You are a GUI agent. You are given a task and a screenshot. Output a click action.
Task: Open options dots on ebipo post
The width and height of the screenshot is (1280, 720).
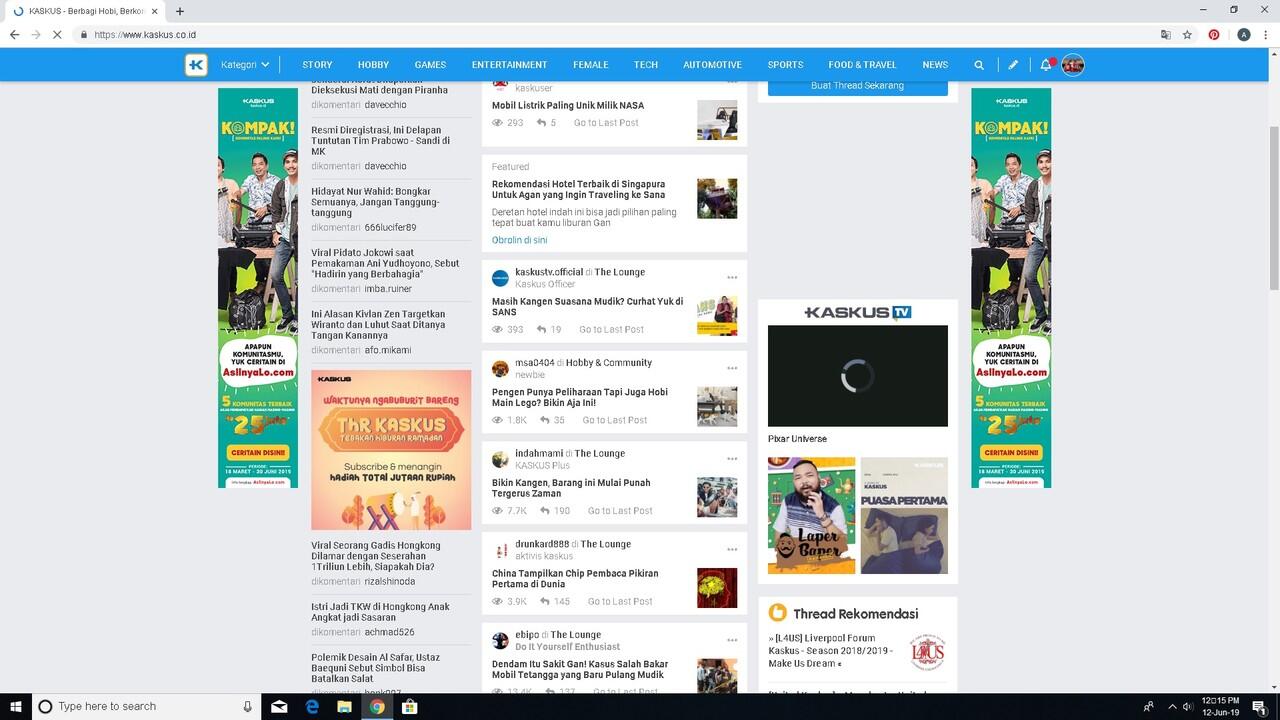[732, 641]
